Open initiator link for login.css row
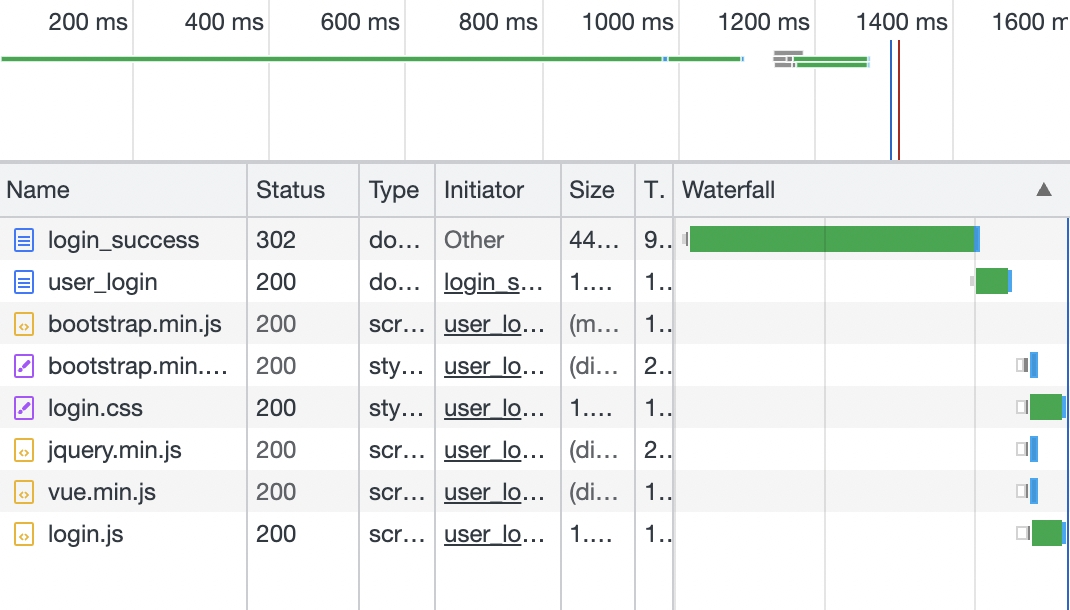 [x=494, y=408]
